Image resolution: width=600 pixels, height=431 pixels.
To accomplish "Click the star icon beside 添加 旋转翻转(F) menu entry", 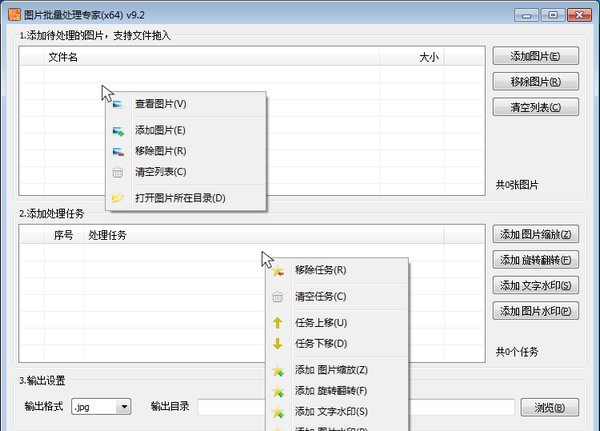I will coord(278,391).
